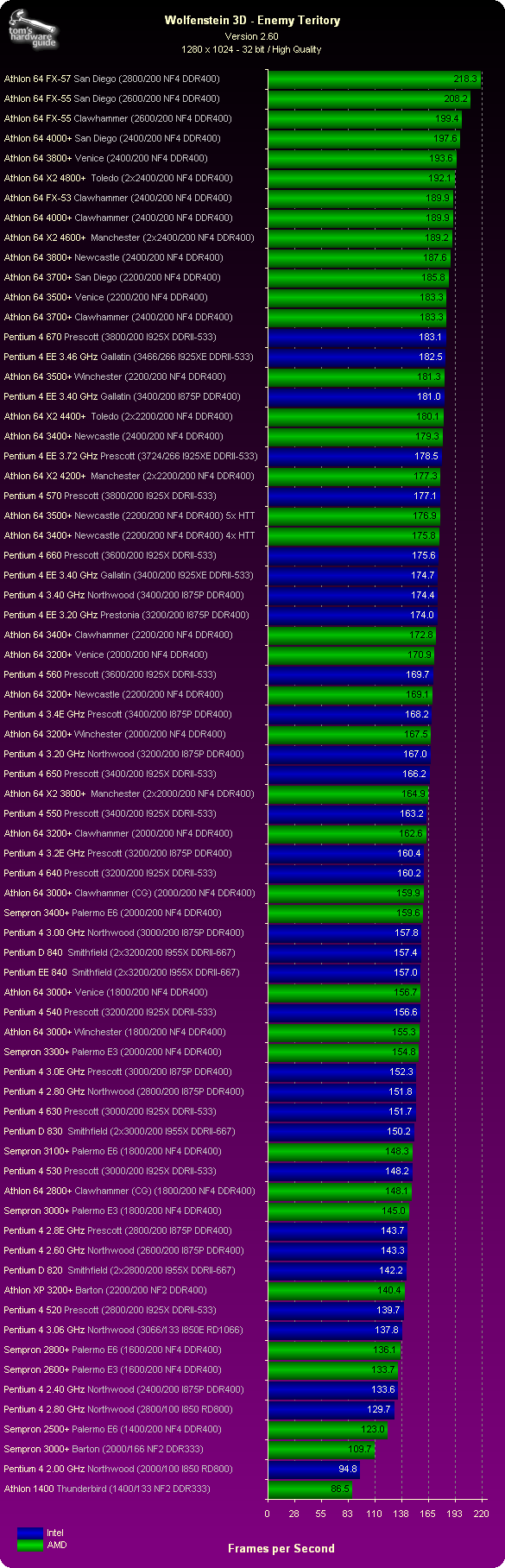Click the 183.1 value on the blue bar
Screen dimensions: 505x1568
tap(430, 337)
